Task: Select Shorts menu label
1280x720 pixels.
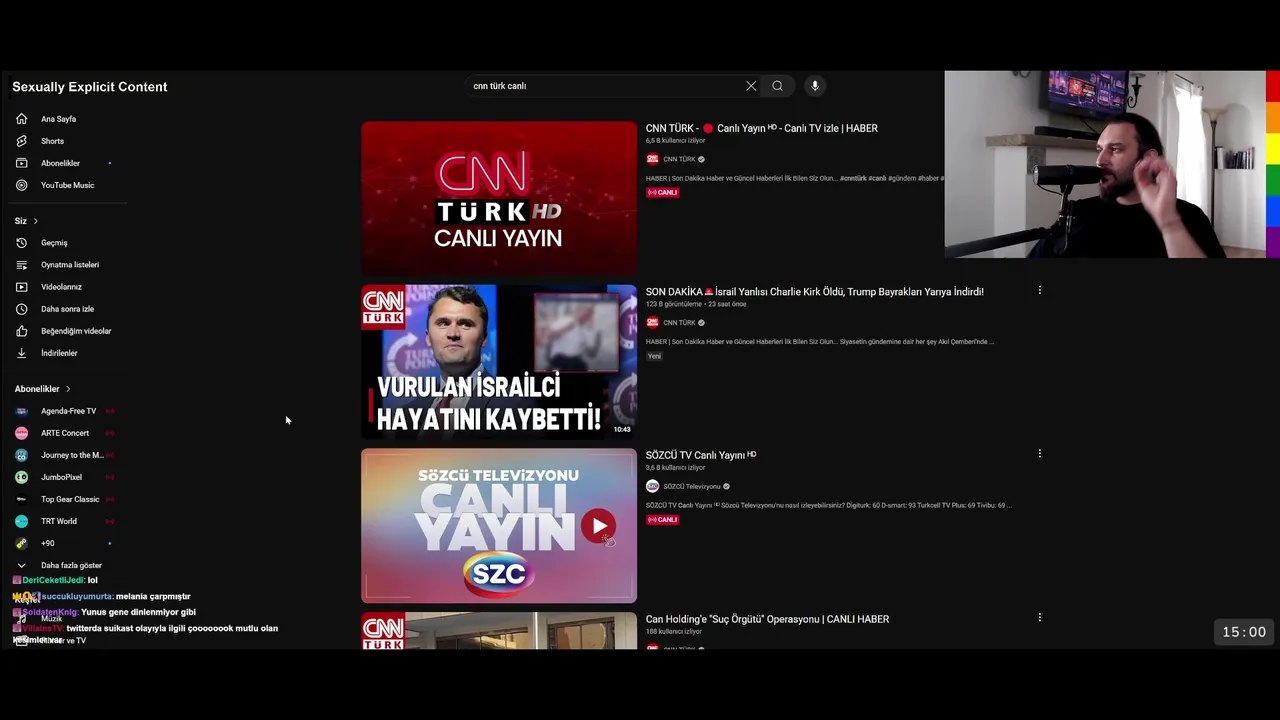Action: pyautogui.click(x=52, y=141)
